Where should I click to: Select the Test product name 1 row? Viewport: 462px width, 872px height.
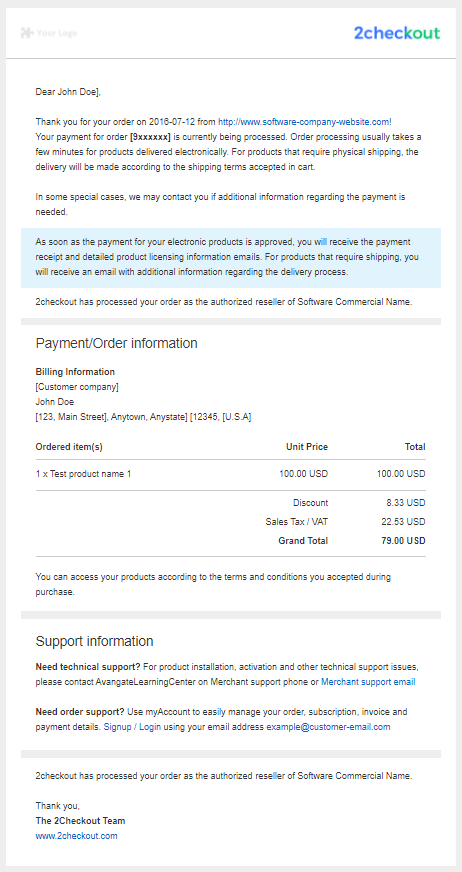[231, 474]
